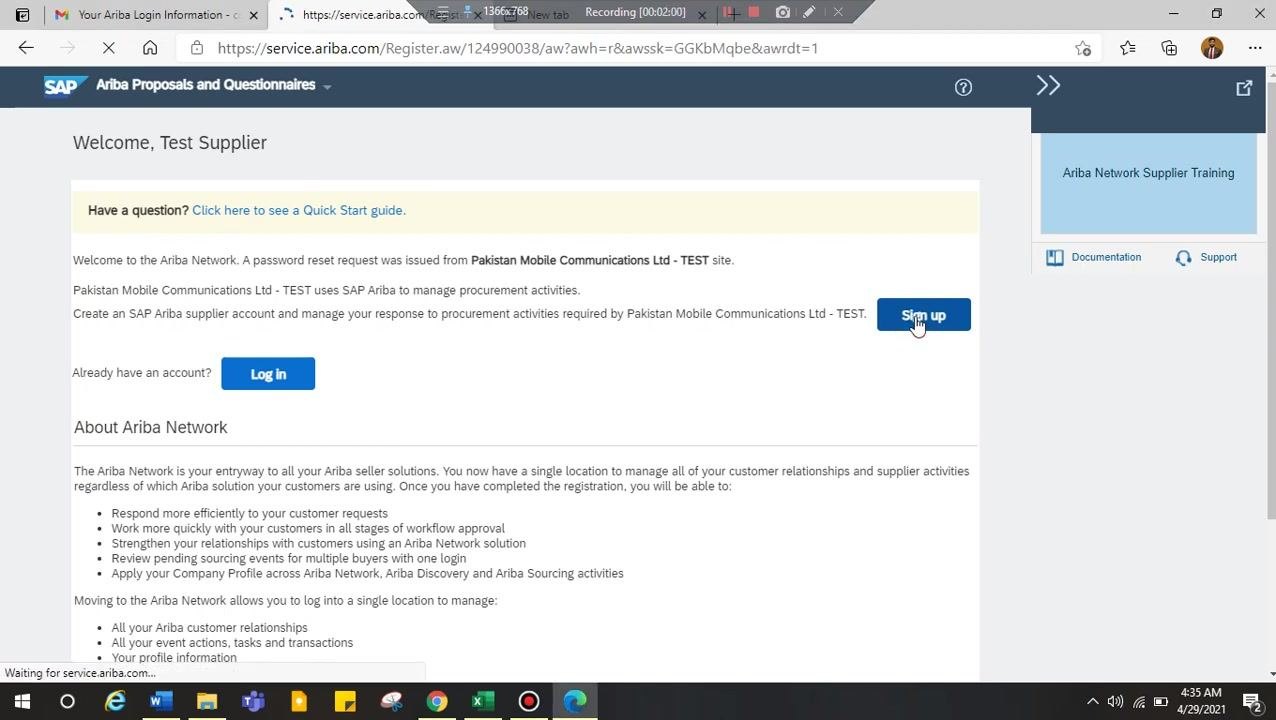Image resolution: width=1276 pixels, height=720 pixels.
Task: Open the tab actions menu icon
Action: [22, 15]
